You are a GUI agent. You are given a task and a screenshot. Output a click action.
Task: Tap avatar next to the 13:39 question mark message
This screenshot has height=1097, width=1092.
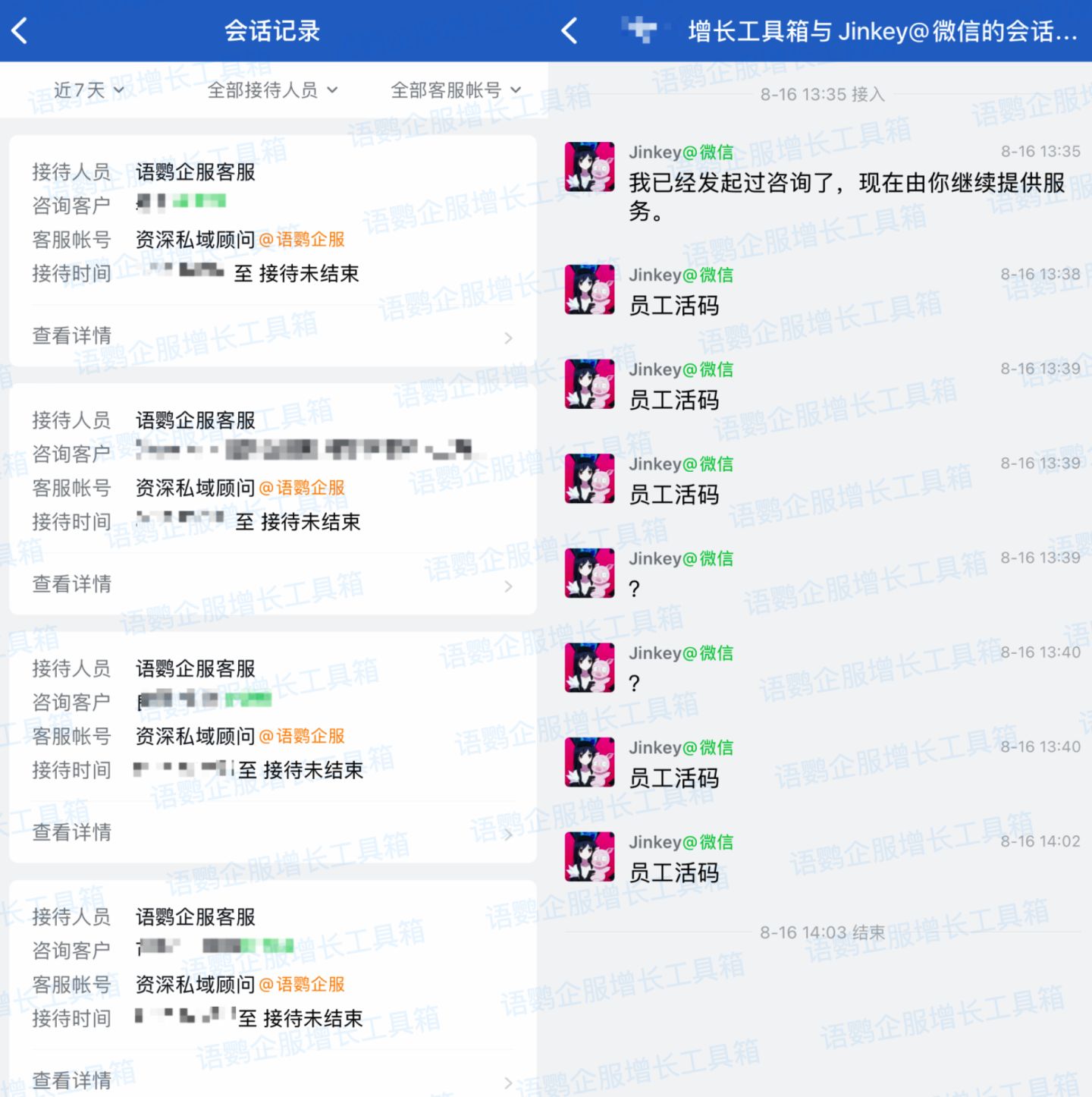589,573
